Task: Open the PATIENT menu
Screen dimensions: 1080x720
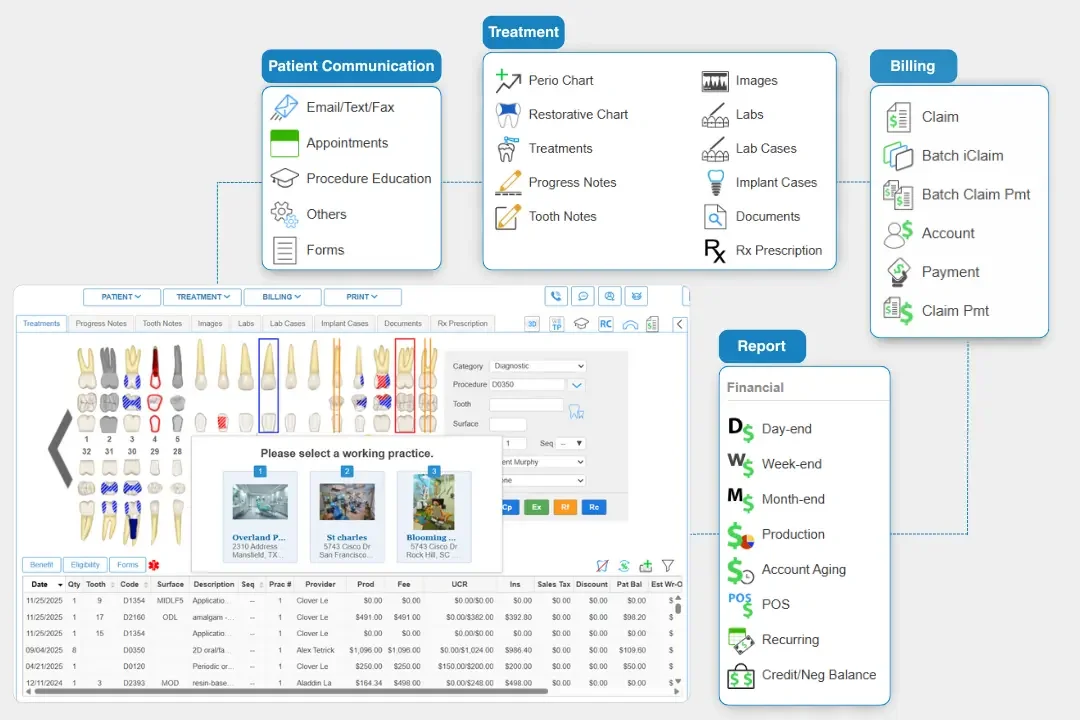Action: [121, 296]
